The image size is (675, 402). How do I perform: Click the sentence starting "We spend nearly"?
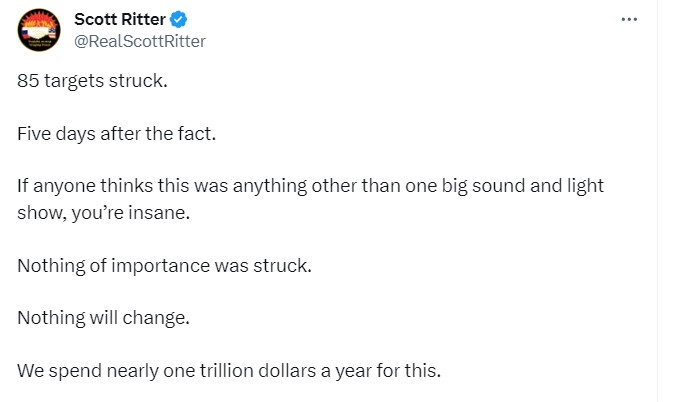pos(228,371)
